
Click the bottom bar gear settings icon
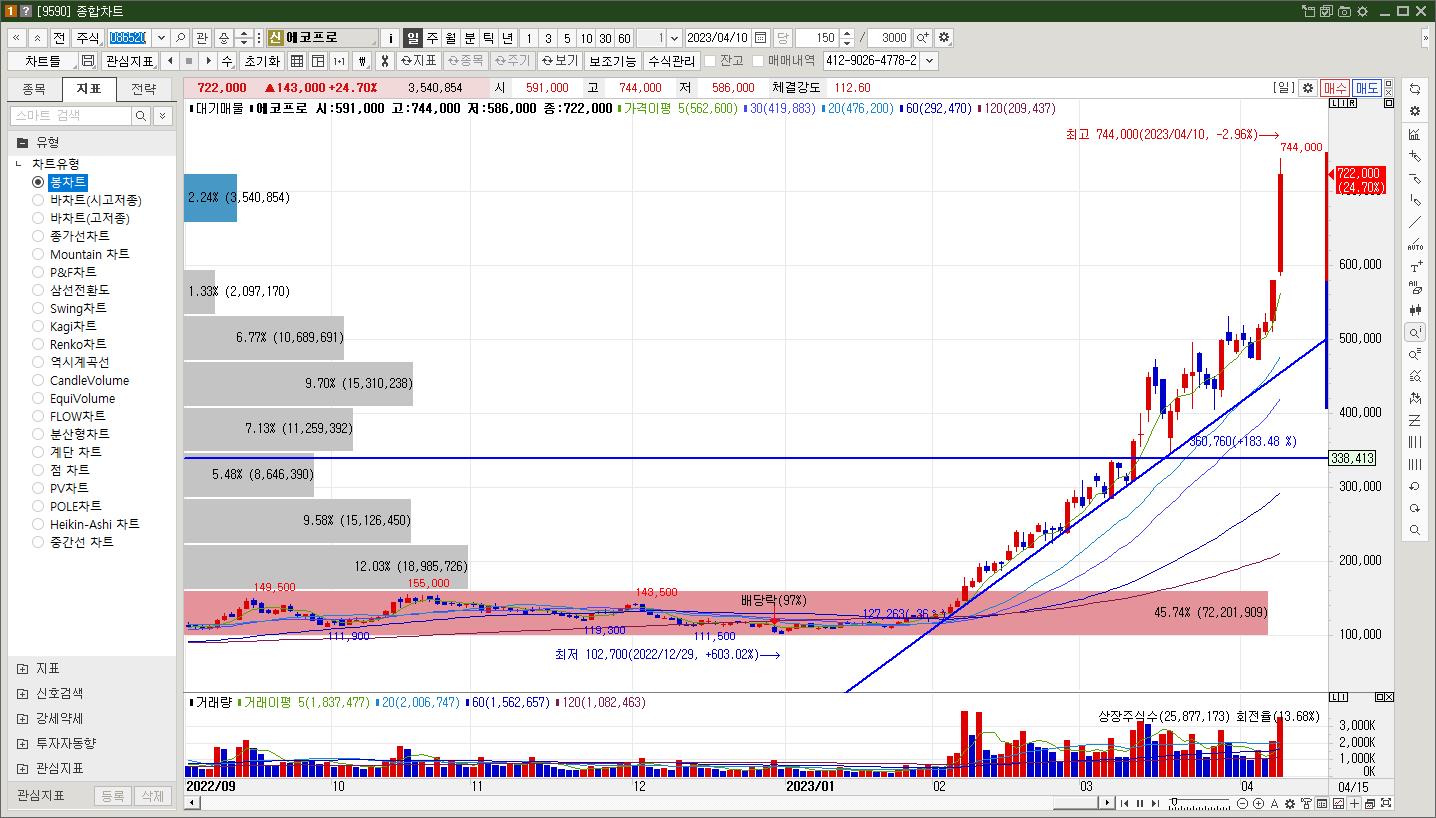click(1289, 803)
